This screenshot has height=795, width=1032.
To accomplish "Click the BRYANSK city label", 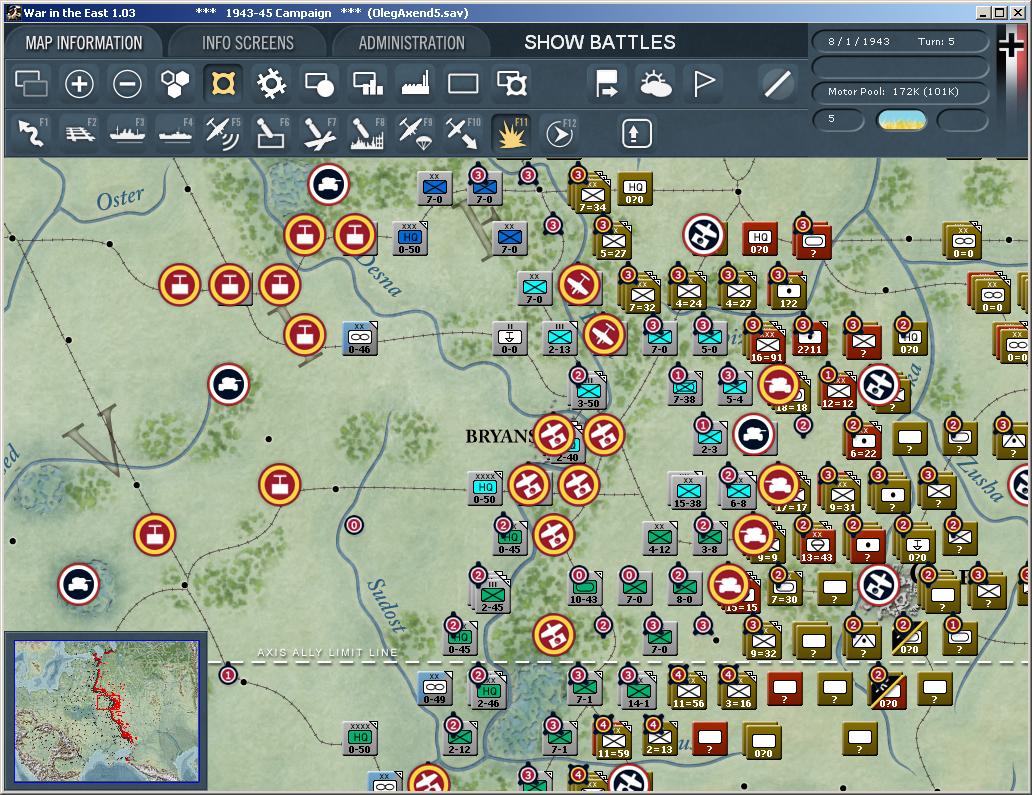I will [x=500, y=436].
